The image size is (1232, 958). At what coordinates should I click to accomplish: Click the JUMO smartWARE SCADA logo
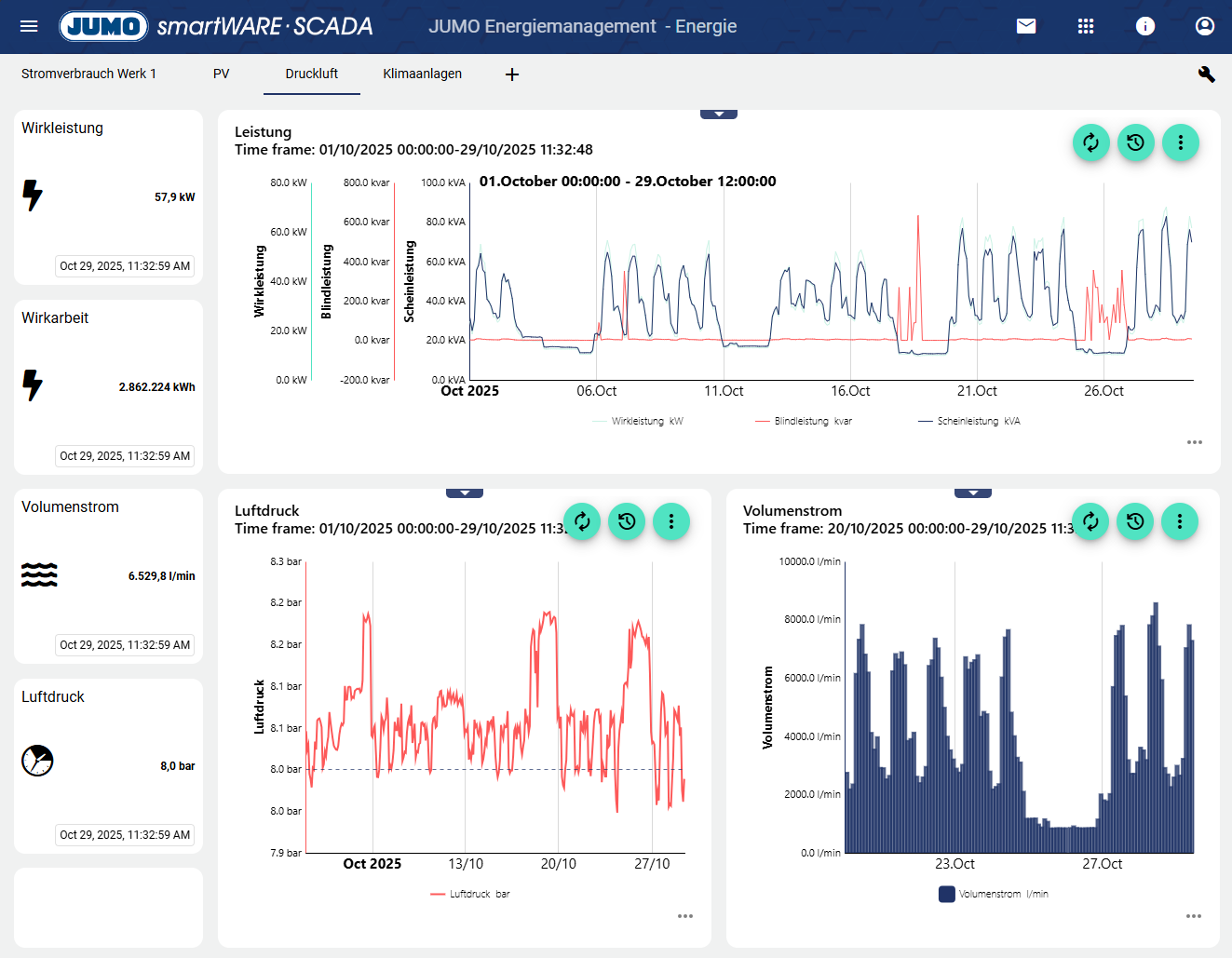tap(216, 26)
